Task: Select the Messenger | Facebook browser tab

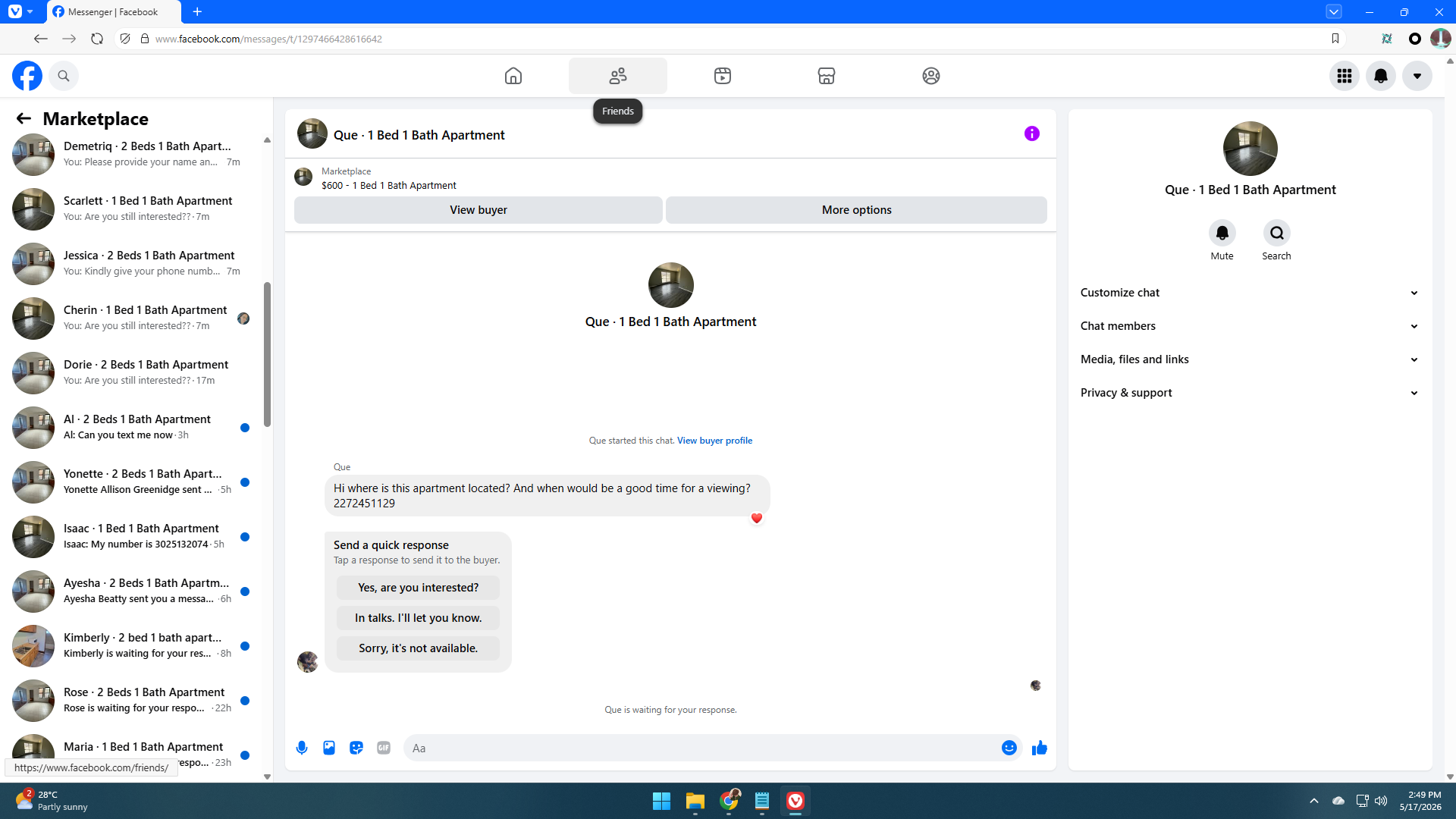Action: (114, 12)
